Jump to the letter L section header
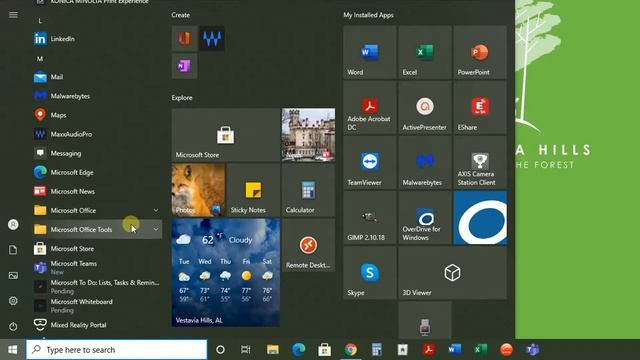The width and height of the screenshot is (640, 360). (40, 20)
